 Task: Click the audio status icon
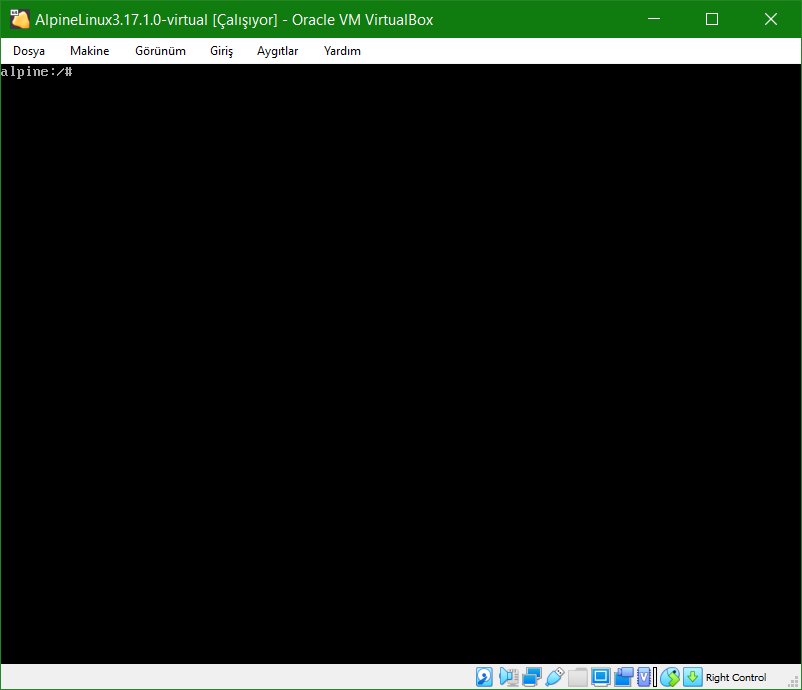pos(508,677)
